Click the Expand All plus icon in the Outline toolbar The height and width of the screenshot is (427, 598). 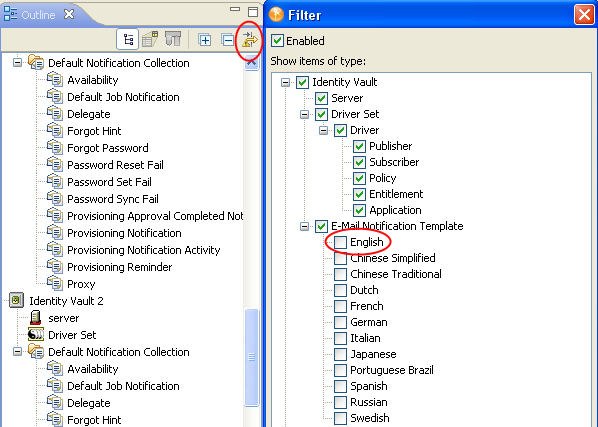coord(205,40)
